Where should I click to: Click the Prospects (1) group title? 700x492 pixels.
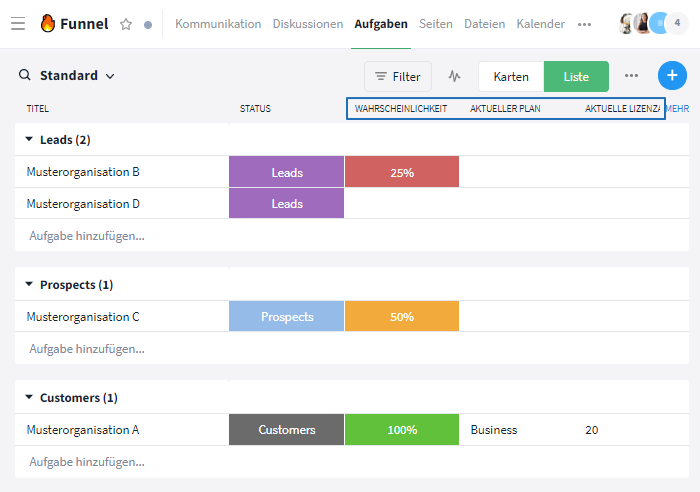pyautogui.click(x=76, y=284)
